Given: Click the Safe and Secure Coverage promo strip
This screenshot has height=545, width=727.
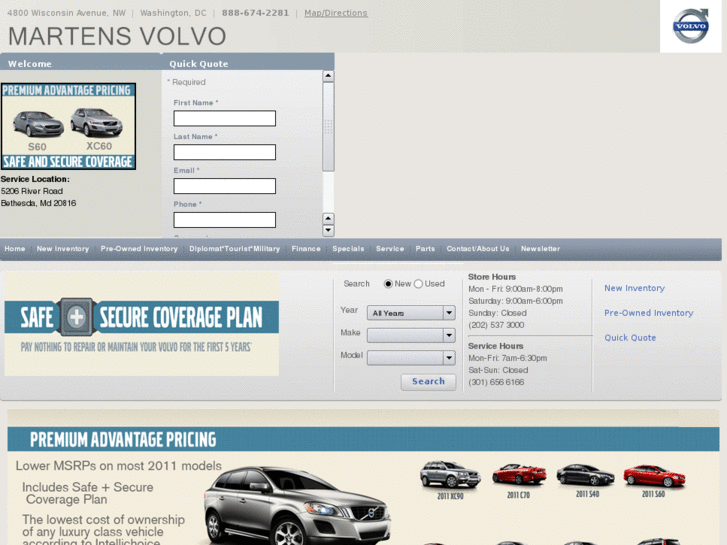Looking at the screenshot, I should click(x=68, y=162).
